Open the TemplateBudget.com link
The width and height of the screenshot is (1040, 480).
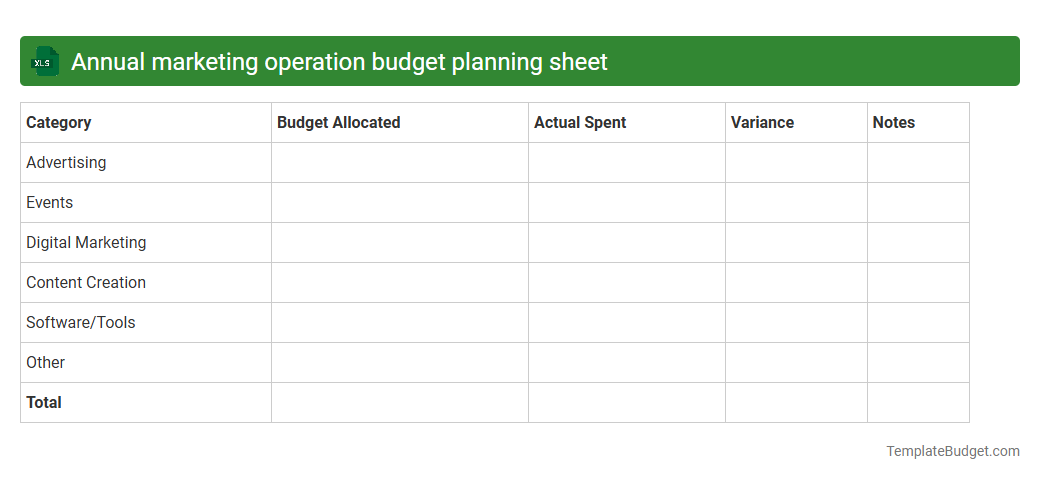click(x=952, y=451)
